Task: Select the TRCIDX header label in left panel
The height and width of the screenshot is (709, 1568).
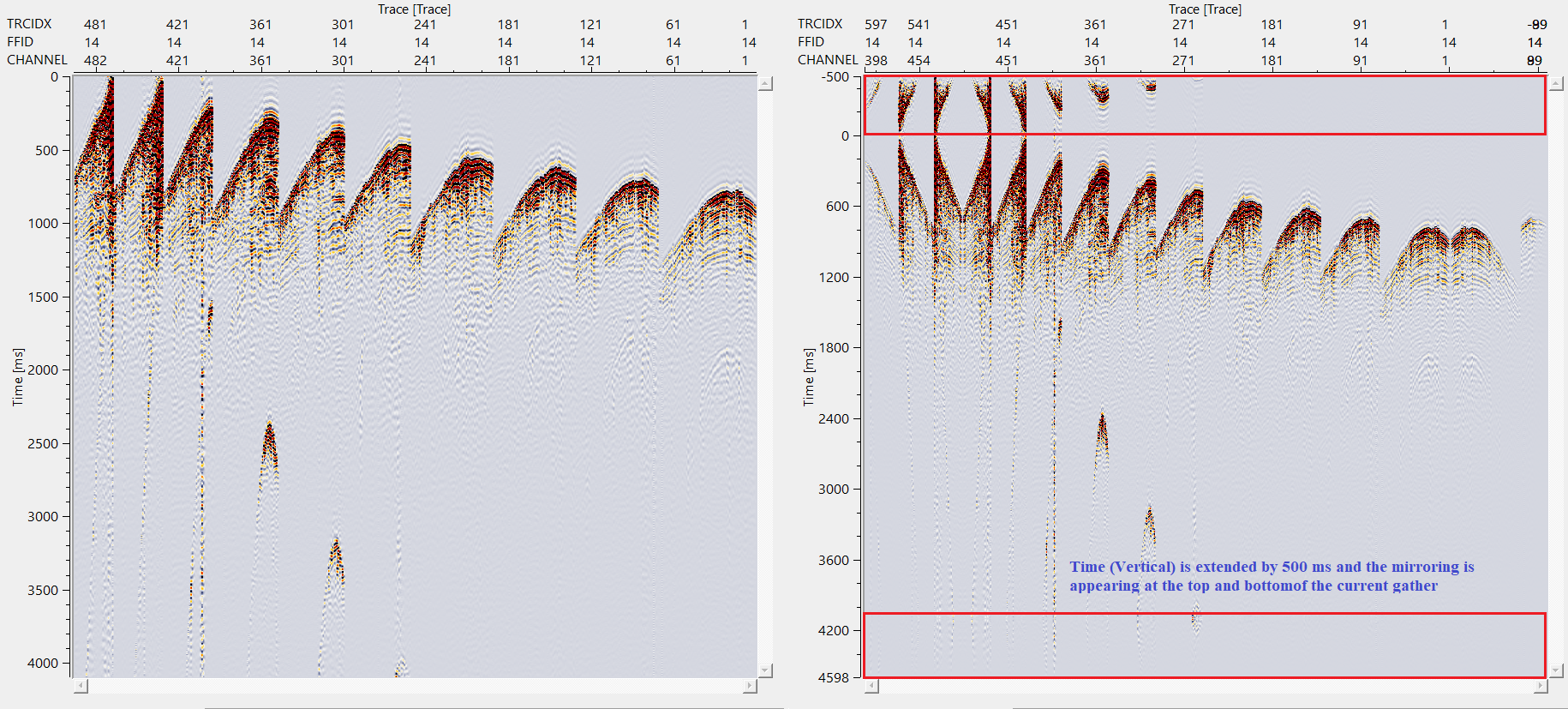Action: (x=29, y=24)
